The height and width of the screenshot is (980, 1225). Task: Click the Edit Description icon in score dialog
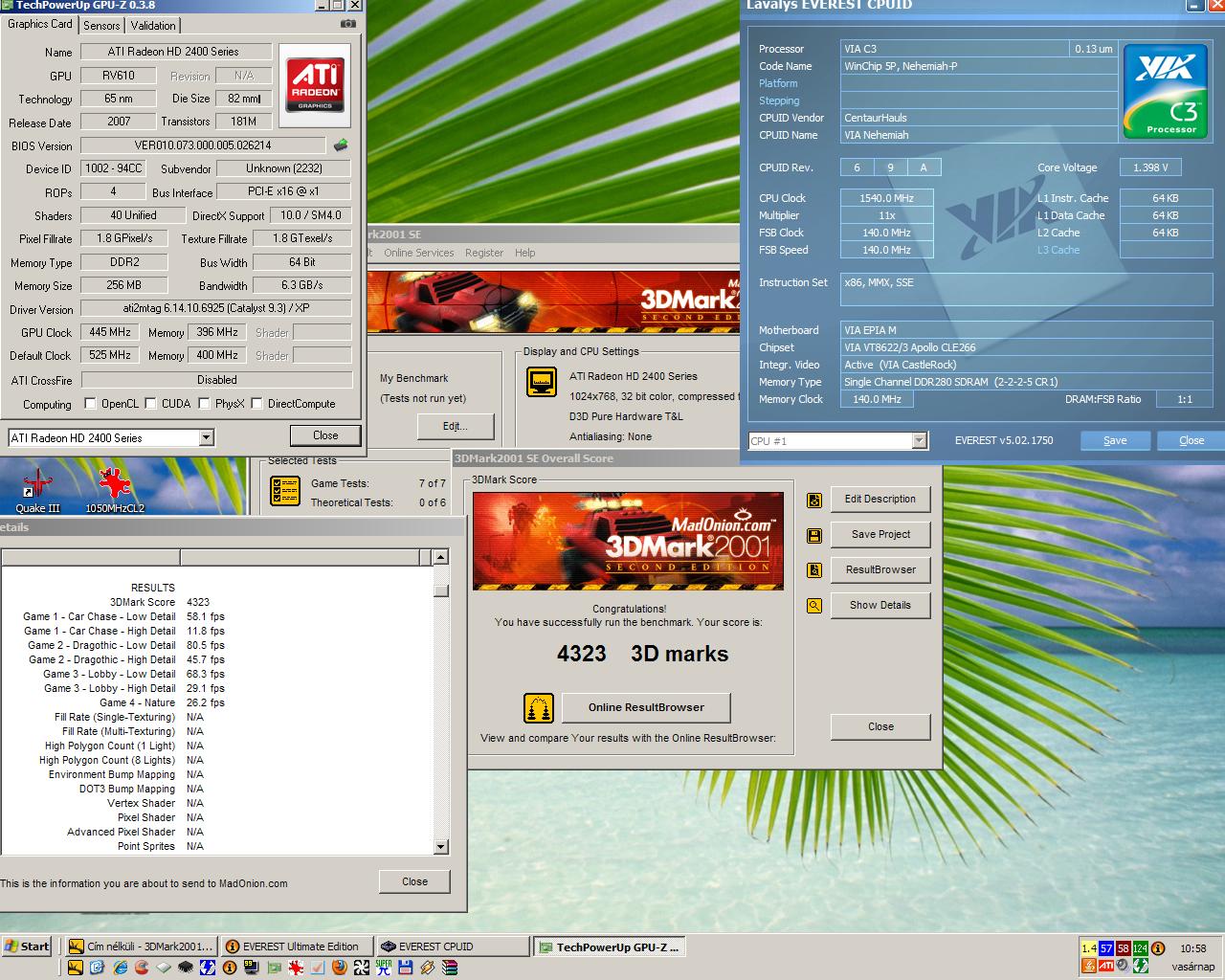click(814, 500)
